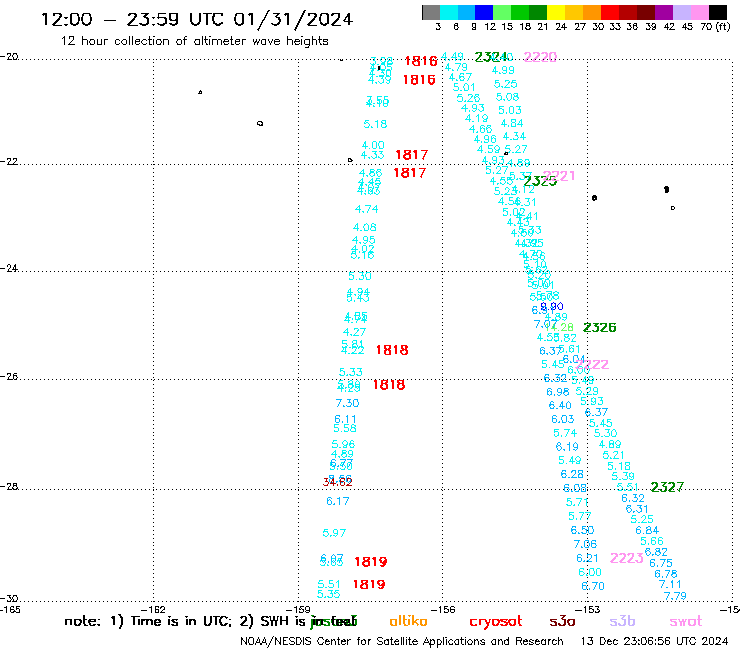The width and height of the screenshot is (740, 650).
Task: Click the wave height value '5.08'
Action: [x=507, y=97]
